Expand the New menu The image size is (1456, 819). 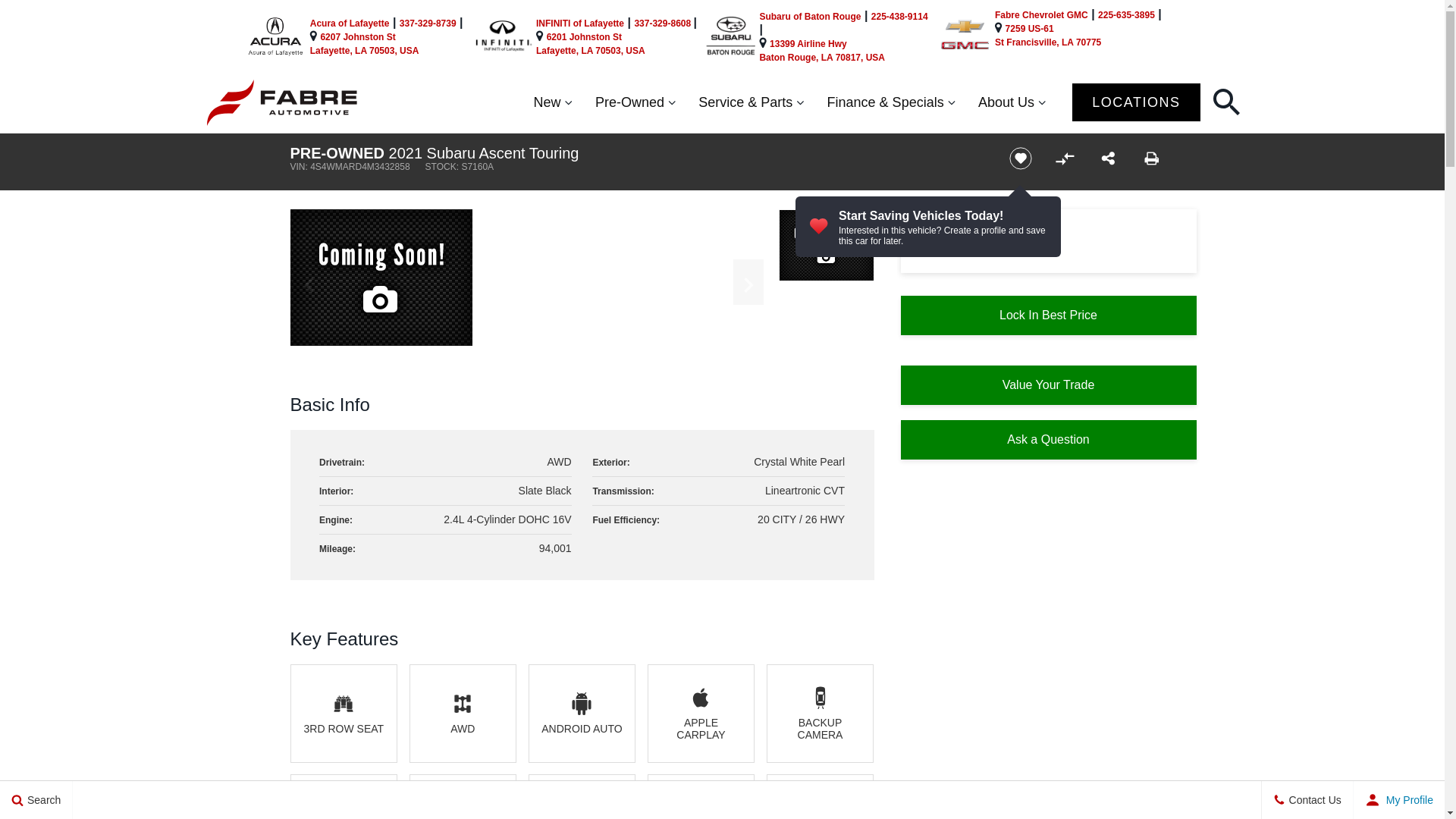pos(553,102)
